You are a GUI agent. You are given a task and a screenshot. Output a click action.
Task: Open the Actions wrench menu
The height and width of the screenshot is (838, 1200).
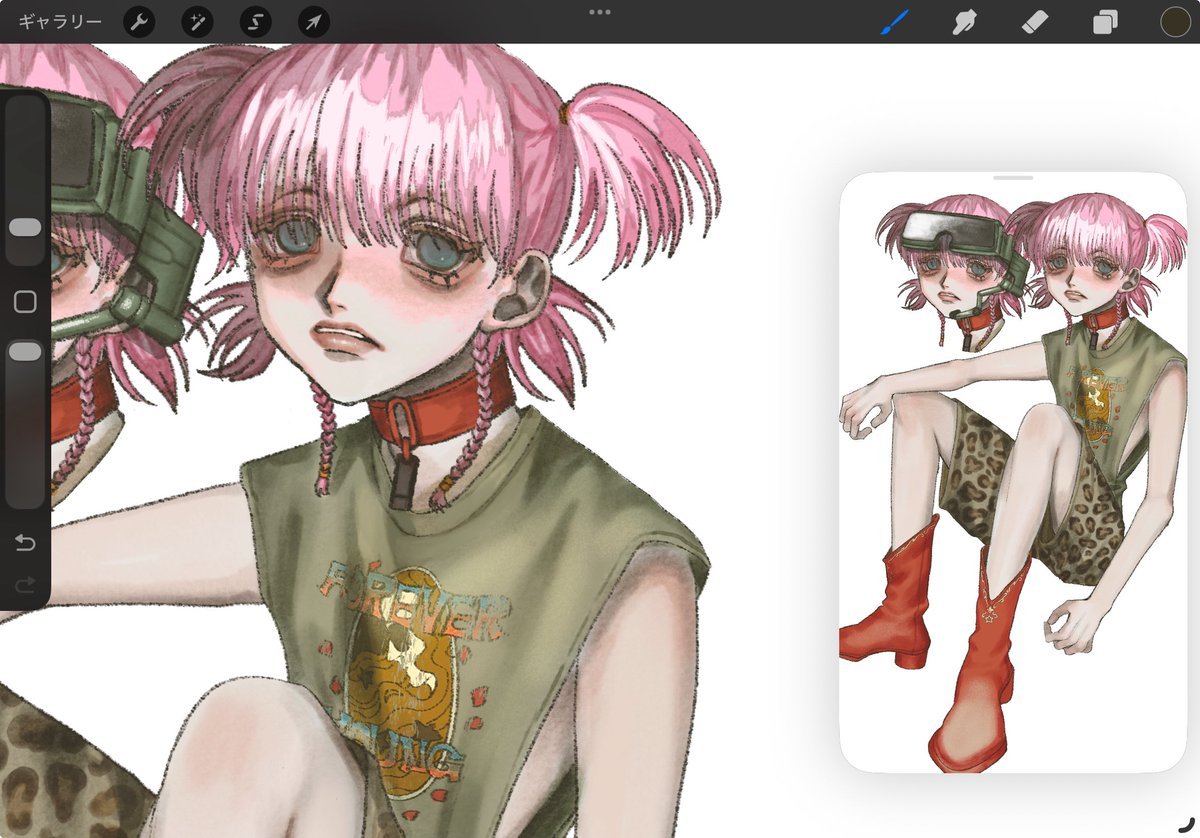(139, 21)
